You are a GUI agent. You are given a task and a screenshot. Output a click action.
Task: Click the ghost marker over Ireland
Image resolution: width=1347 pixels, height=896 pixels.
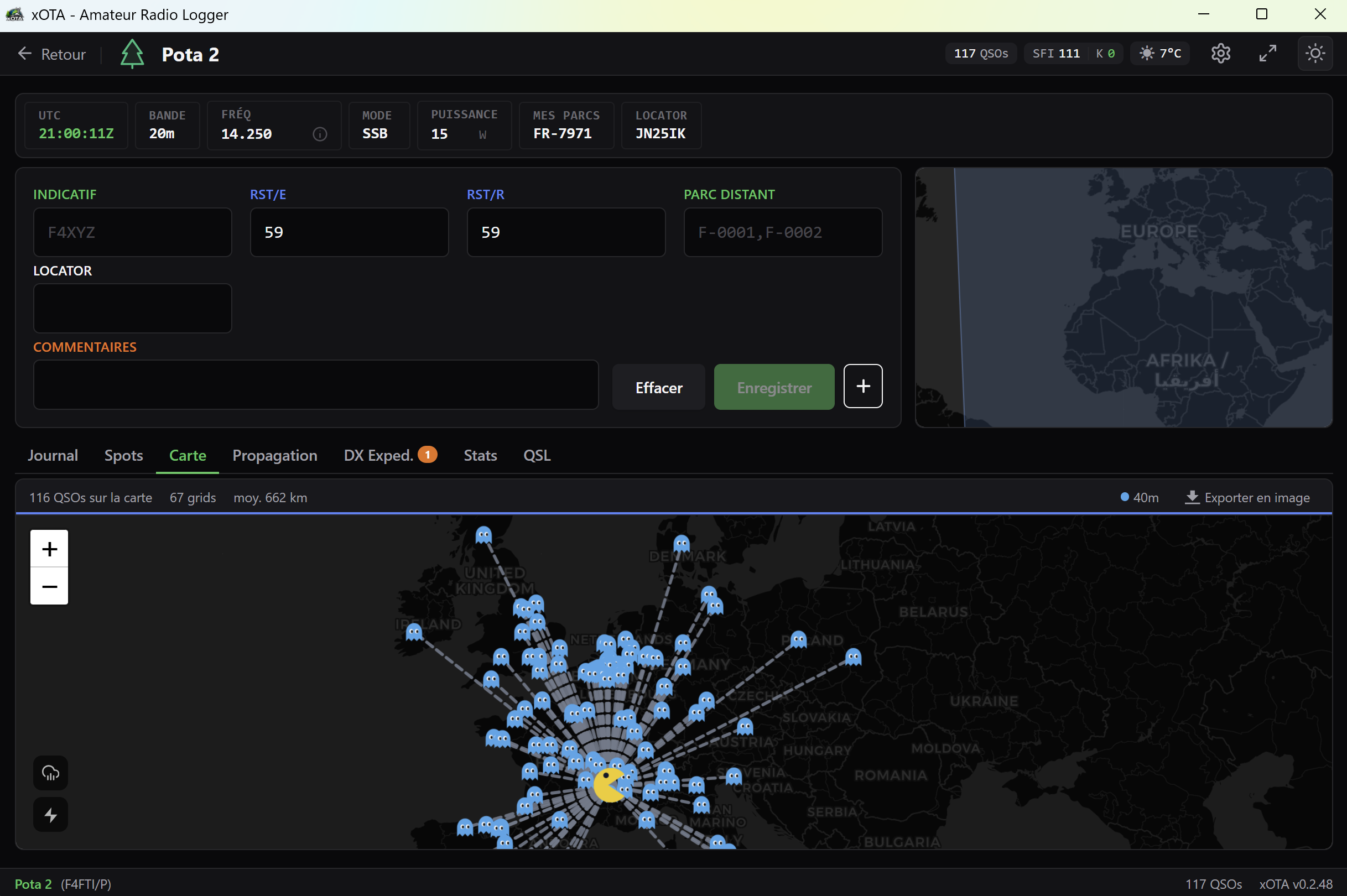[414, 632]
